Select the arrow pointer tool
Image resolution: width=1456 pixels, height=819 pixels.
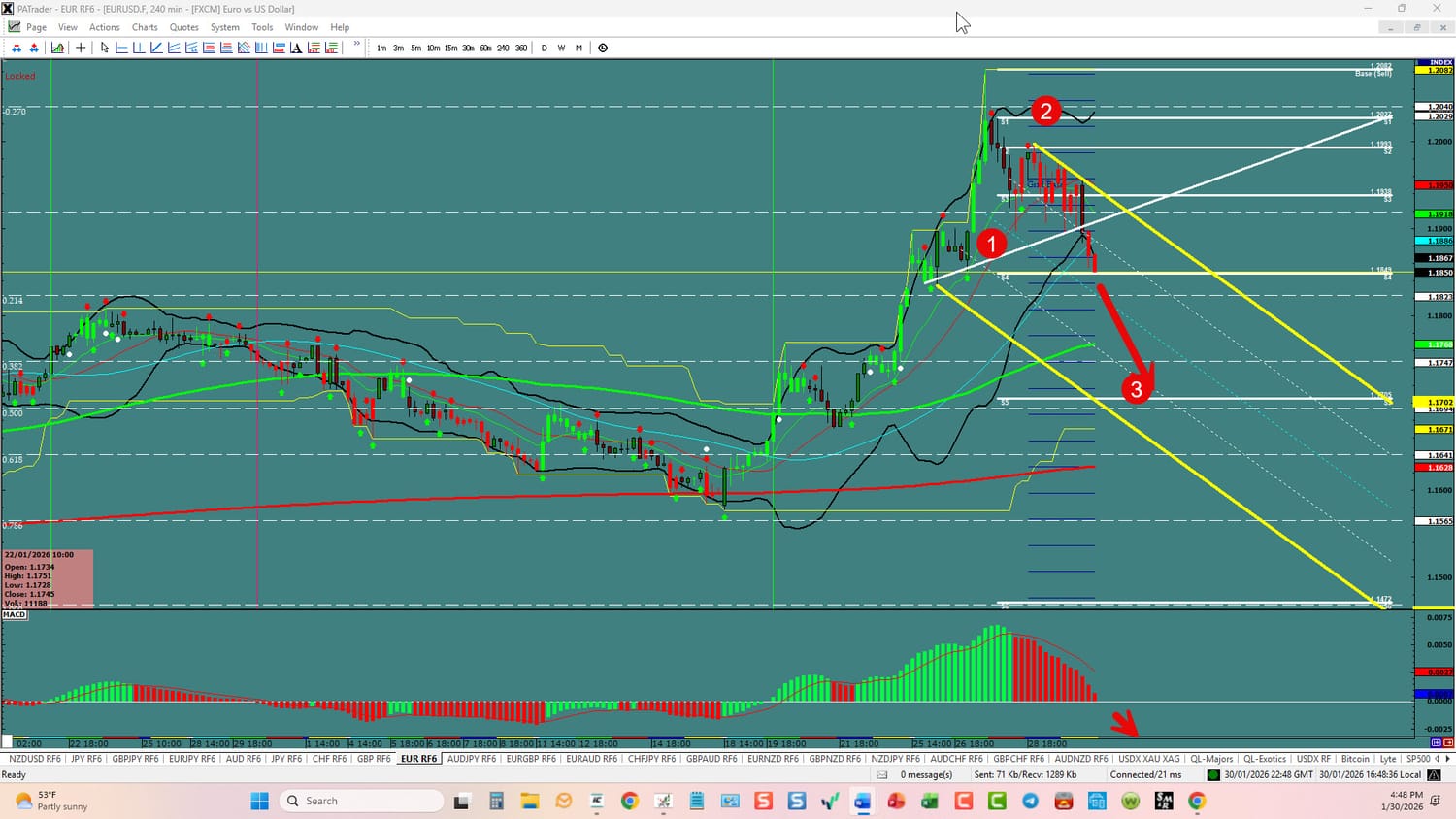[x=105, y=48]
